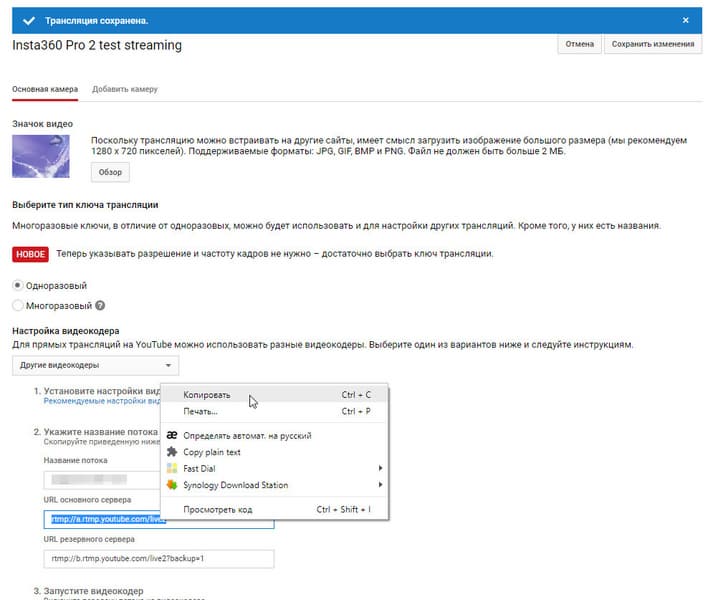Click Copy plain text menu entry

coord(274,452)
